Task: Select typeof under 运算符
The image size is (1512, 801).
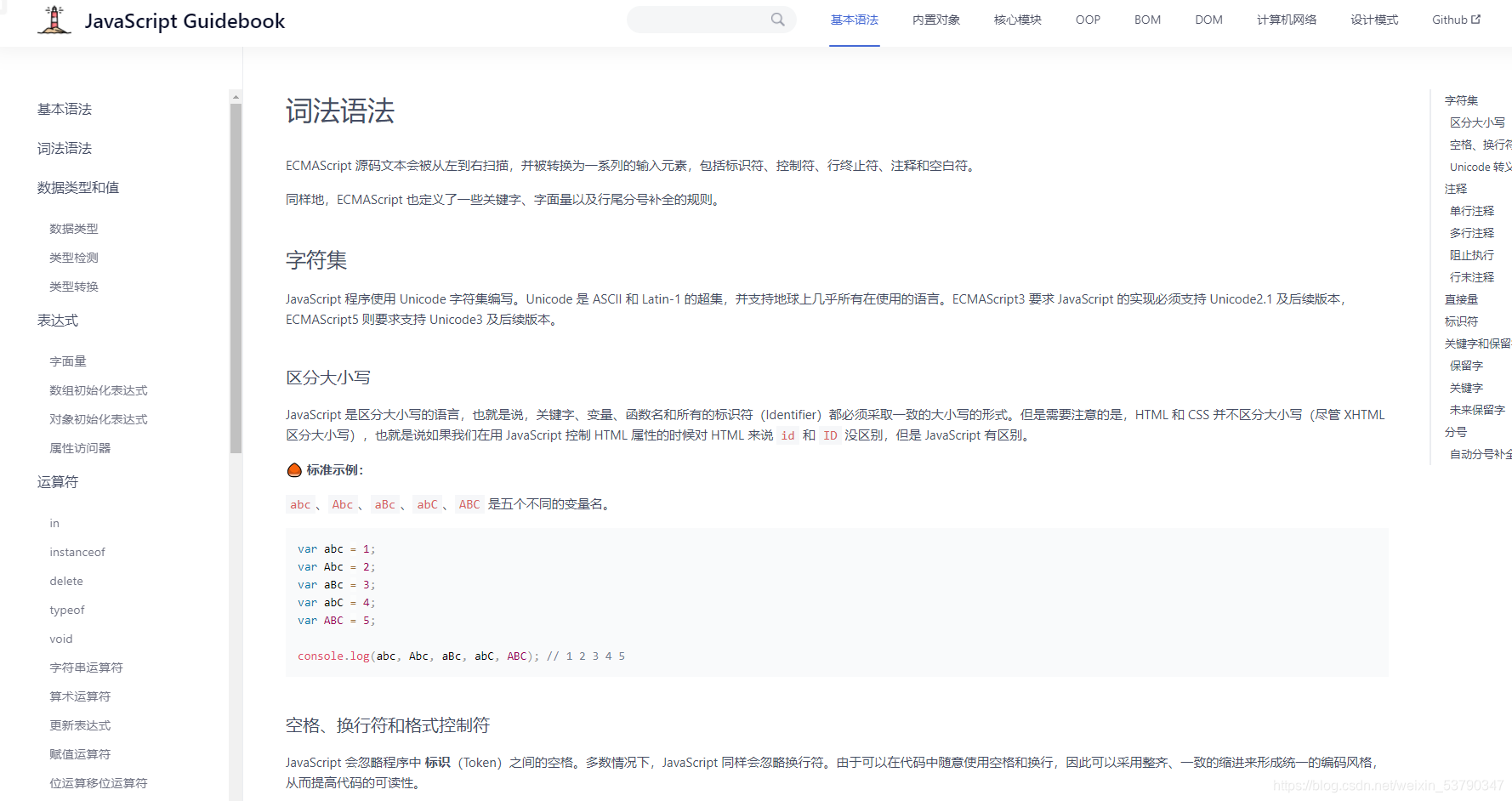Action: pos(67,610)
